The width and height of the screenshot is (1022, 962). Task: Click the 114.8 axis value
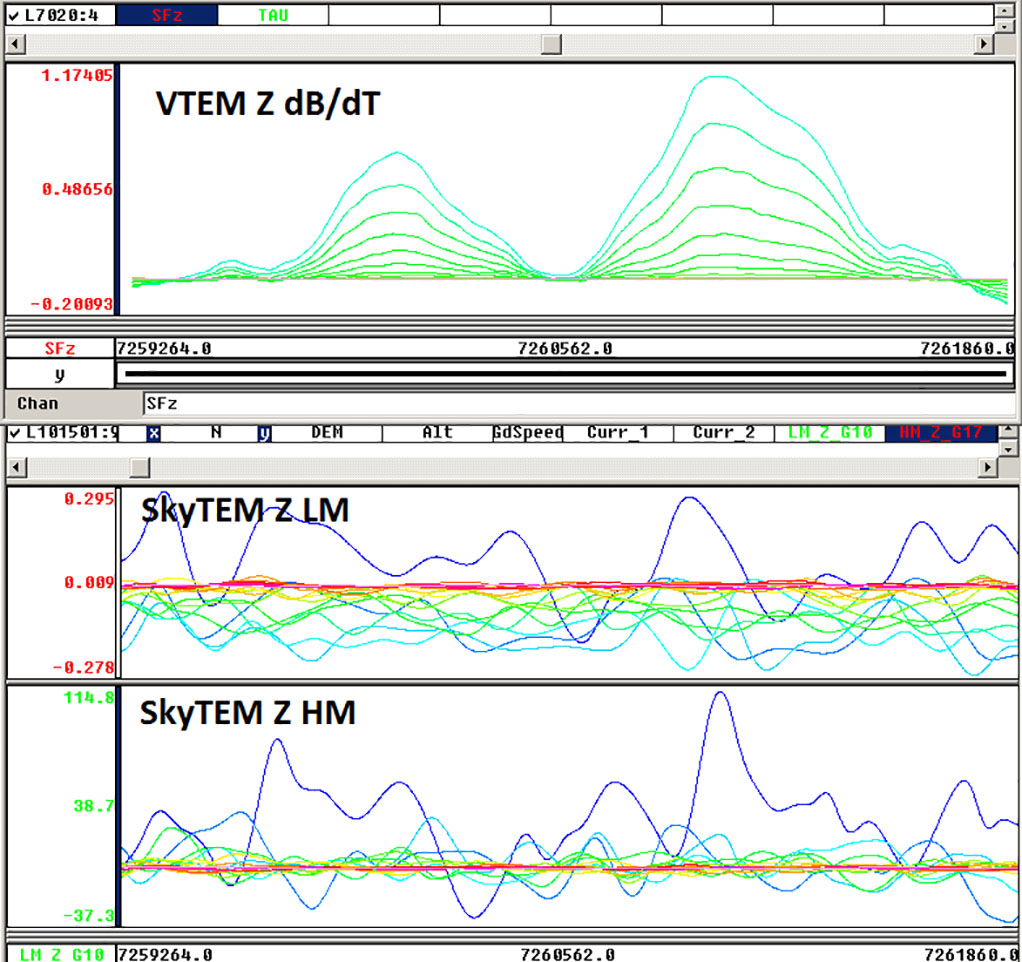click(x=89, y=698)
